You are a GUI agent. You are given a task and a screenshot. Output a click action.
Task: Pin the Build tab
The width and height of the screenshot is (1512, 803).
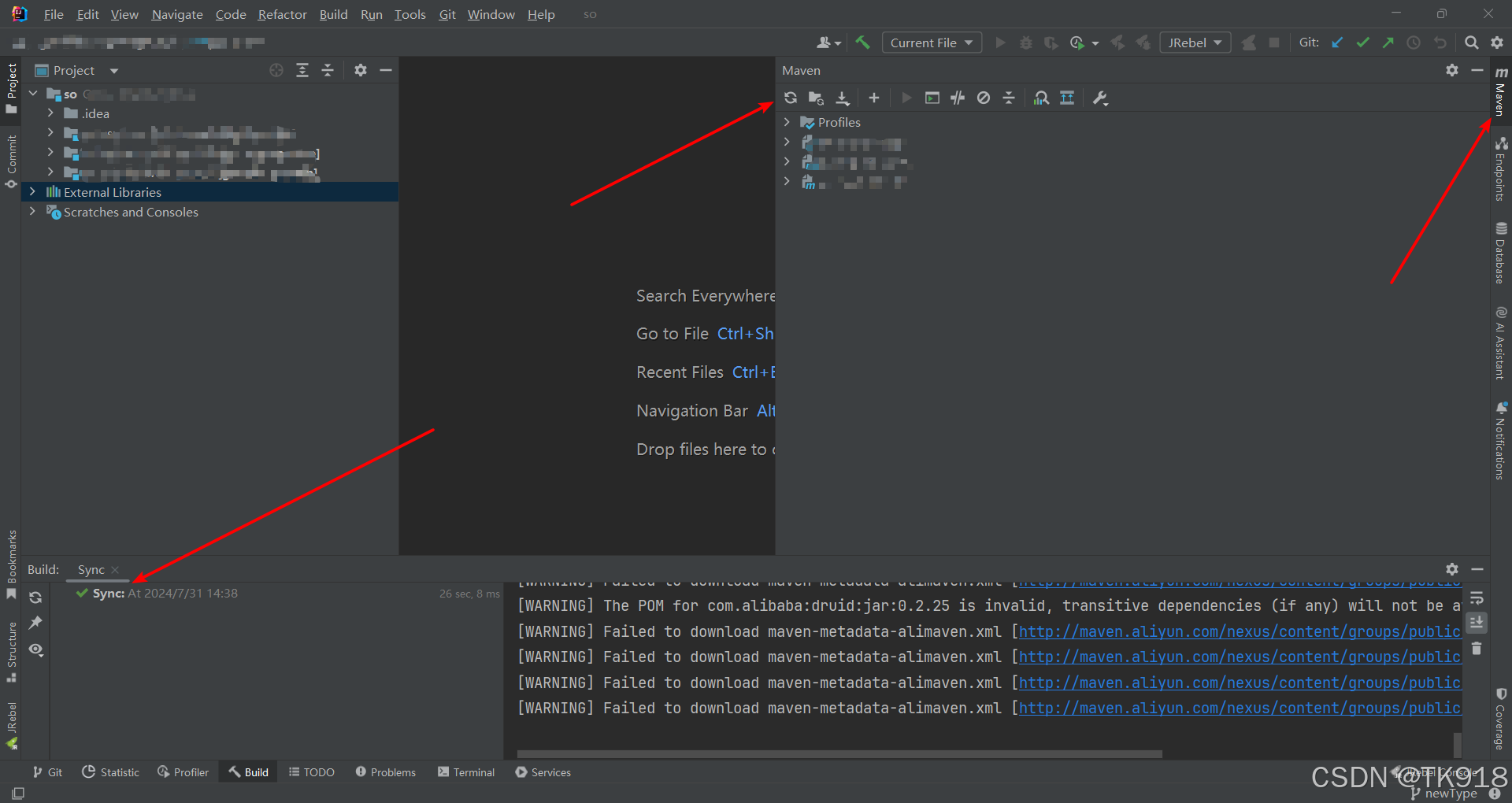click(x=35, y=623)
